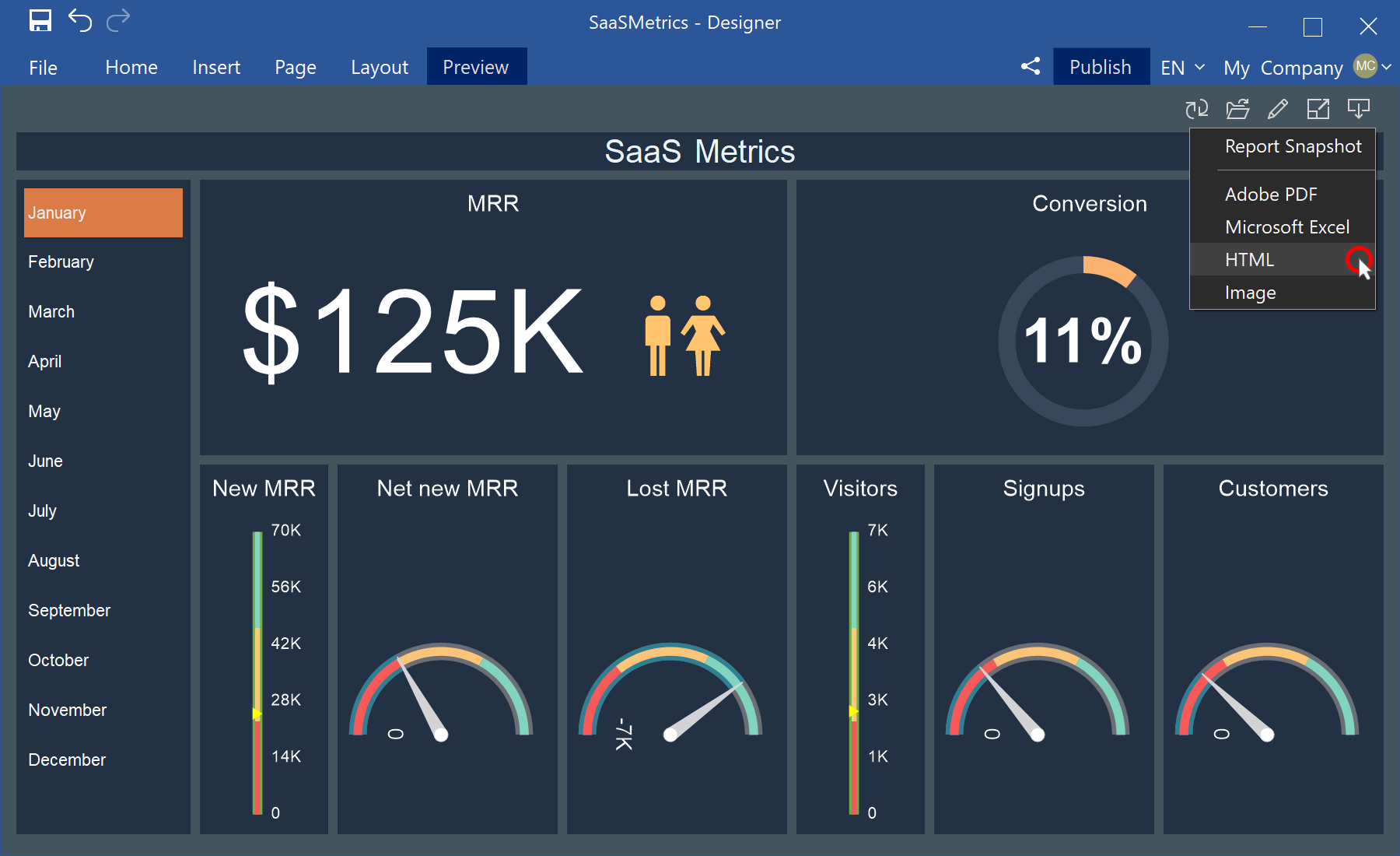Select April in month list

pos(103,362)
